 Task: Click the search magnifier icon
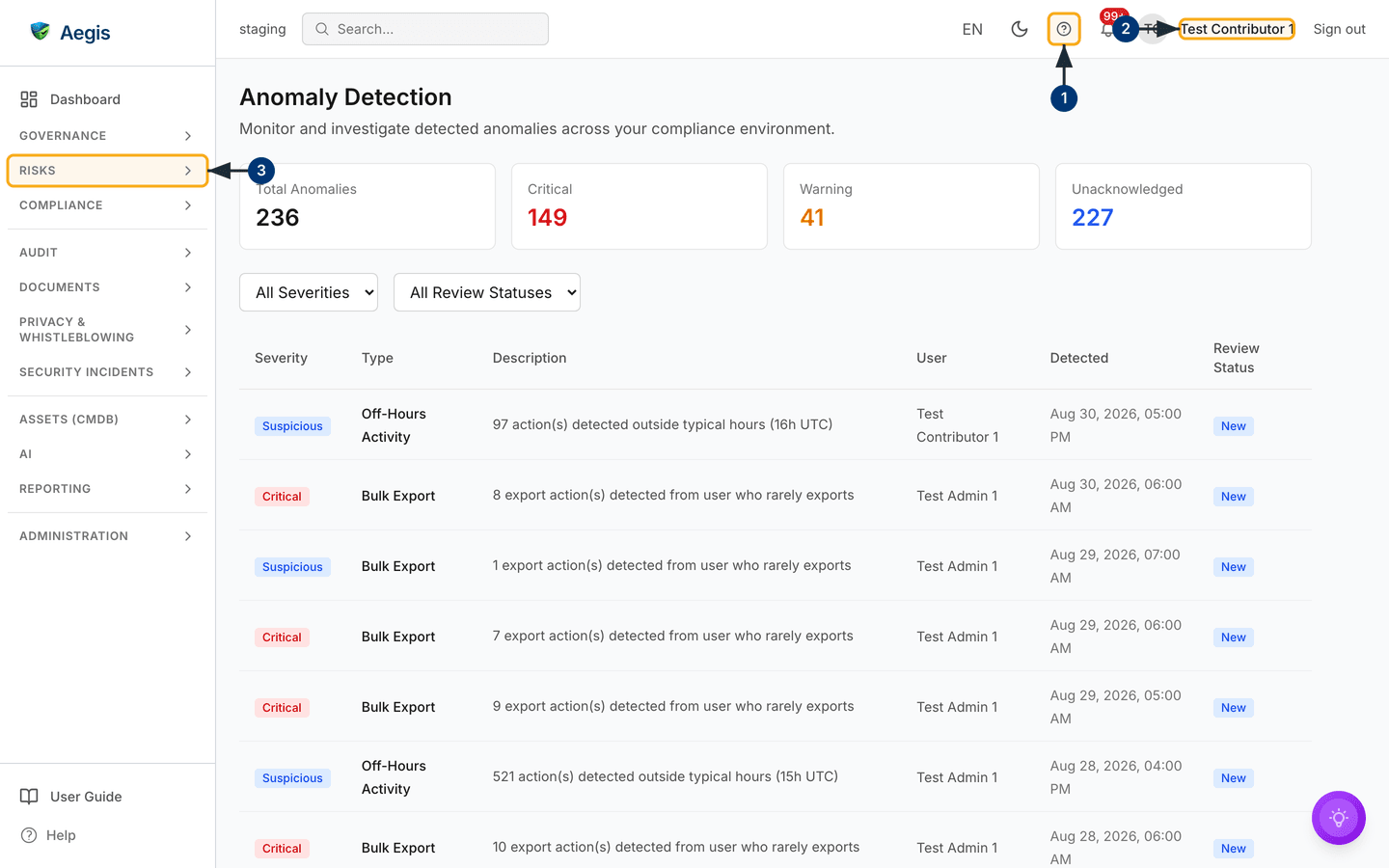(x=322, y=29)
